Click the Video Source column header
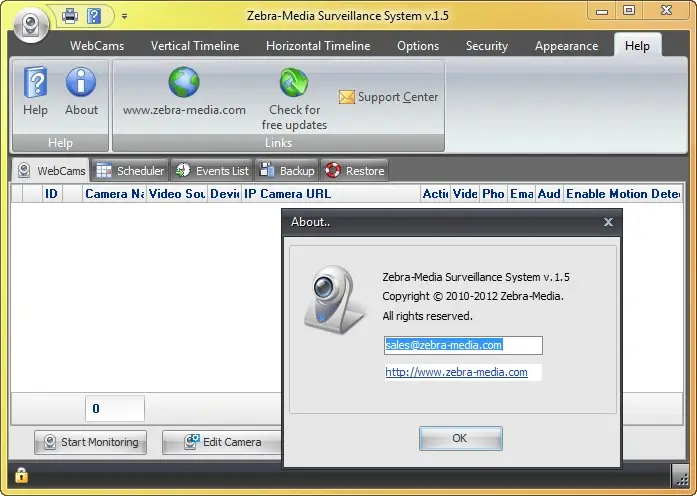This screenshot has height=496, width=697. [x=176, y=194]
